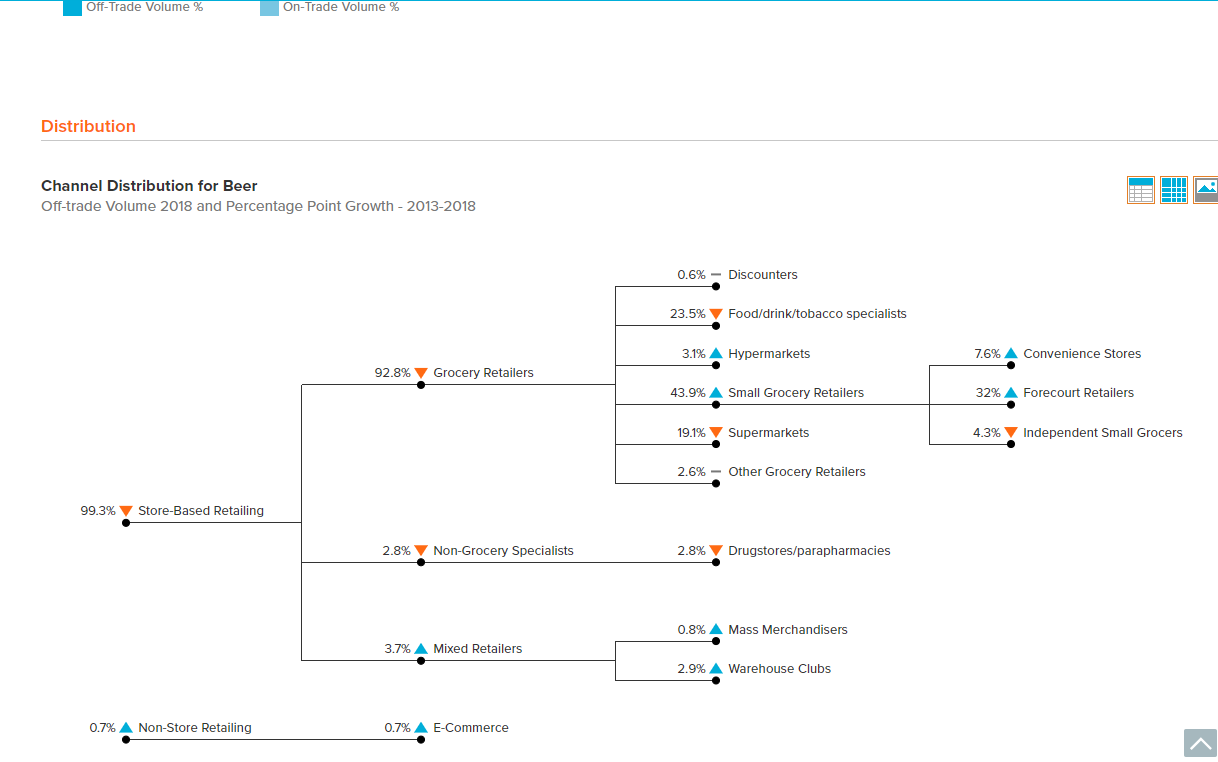The image size is (1218, 762).
Task: Click the Store-Based Retailing node dot
Action: (x=126, y=523)
